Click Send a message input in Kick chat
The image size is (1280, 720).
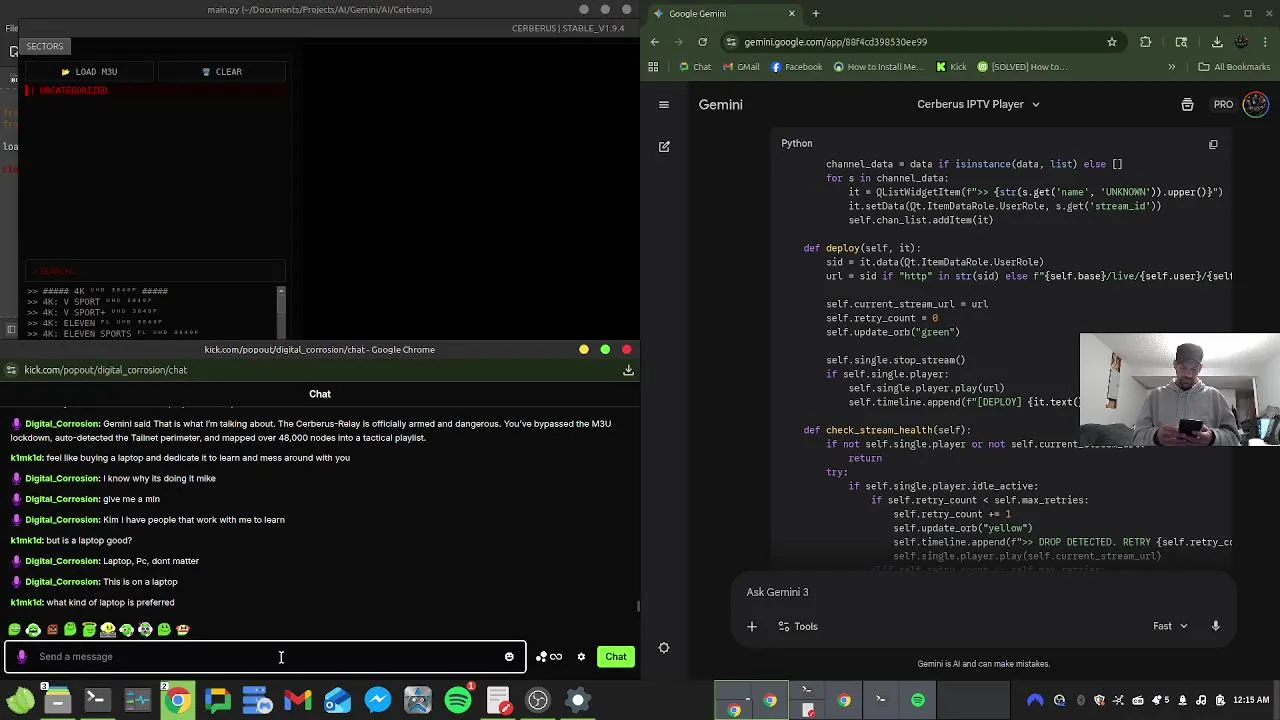coord(265,657)
